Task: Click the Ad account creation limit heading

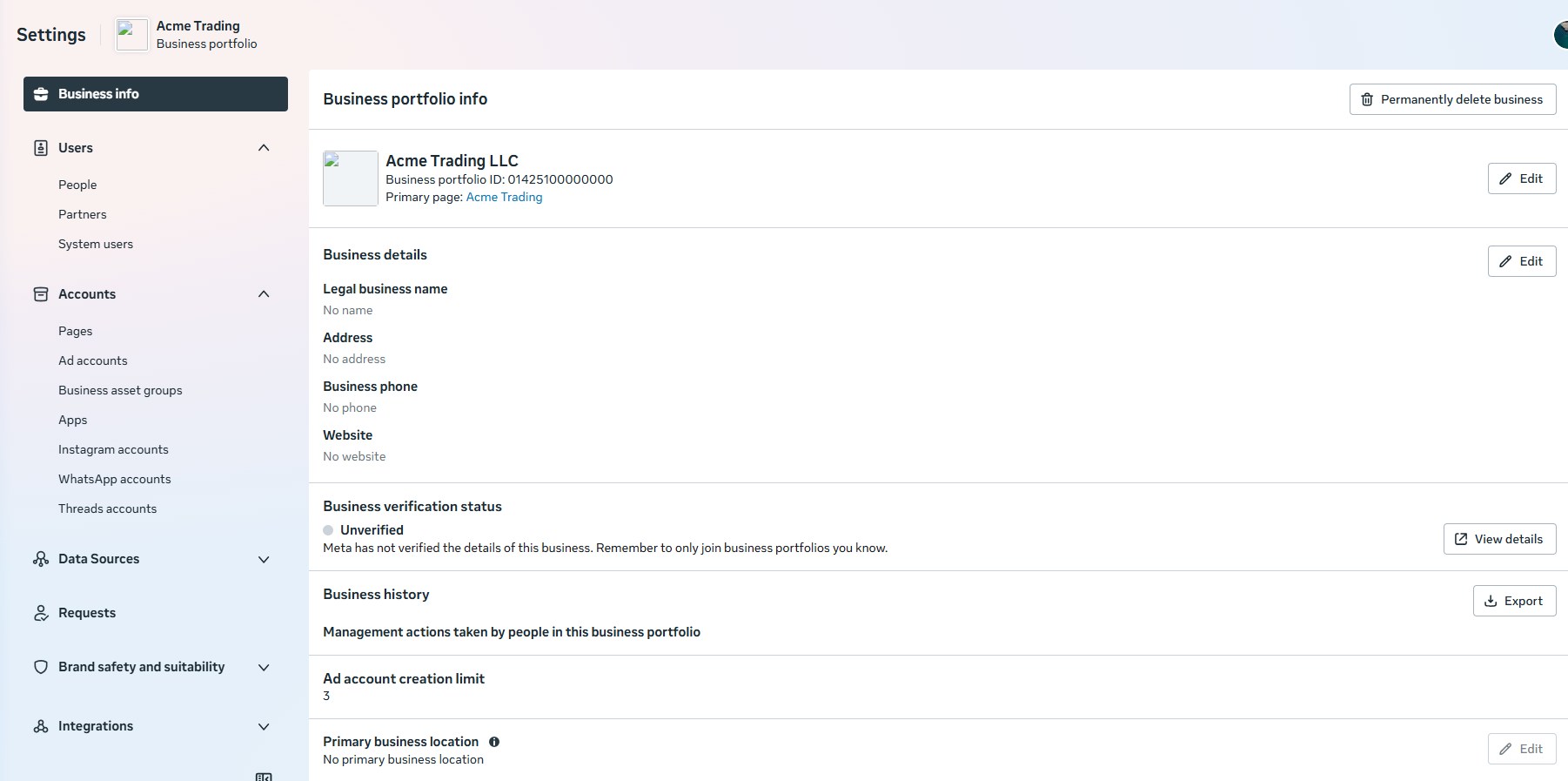Action: [404, 679]
